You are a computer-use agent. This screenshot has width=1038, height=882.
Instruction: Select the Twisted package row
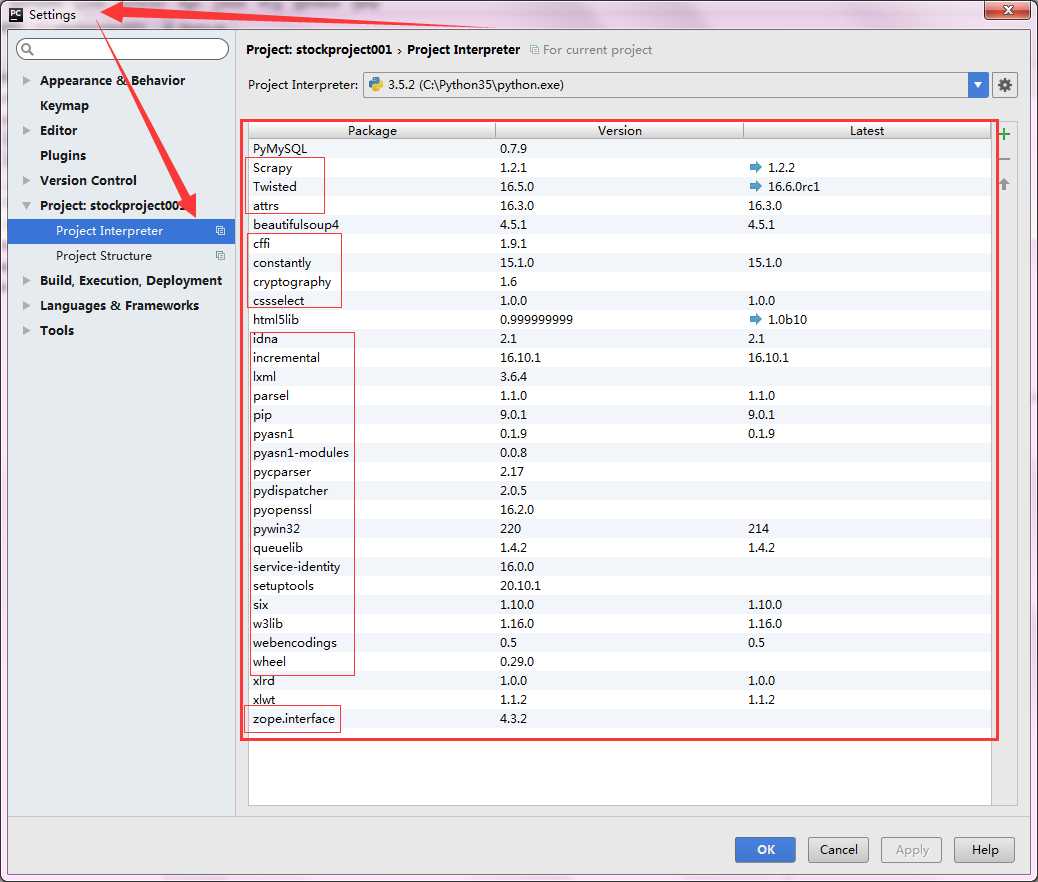pos(620,187)
